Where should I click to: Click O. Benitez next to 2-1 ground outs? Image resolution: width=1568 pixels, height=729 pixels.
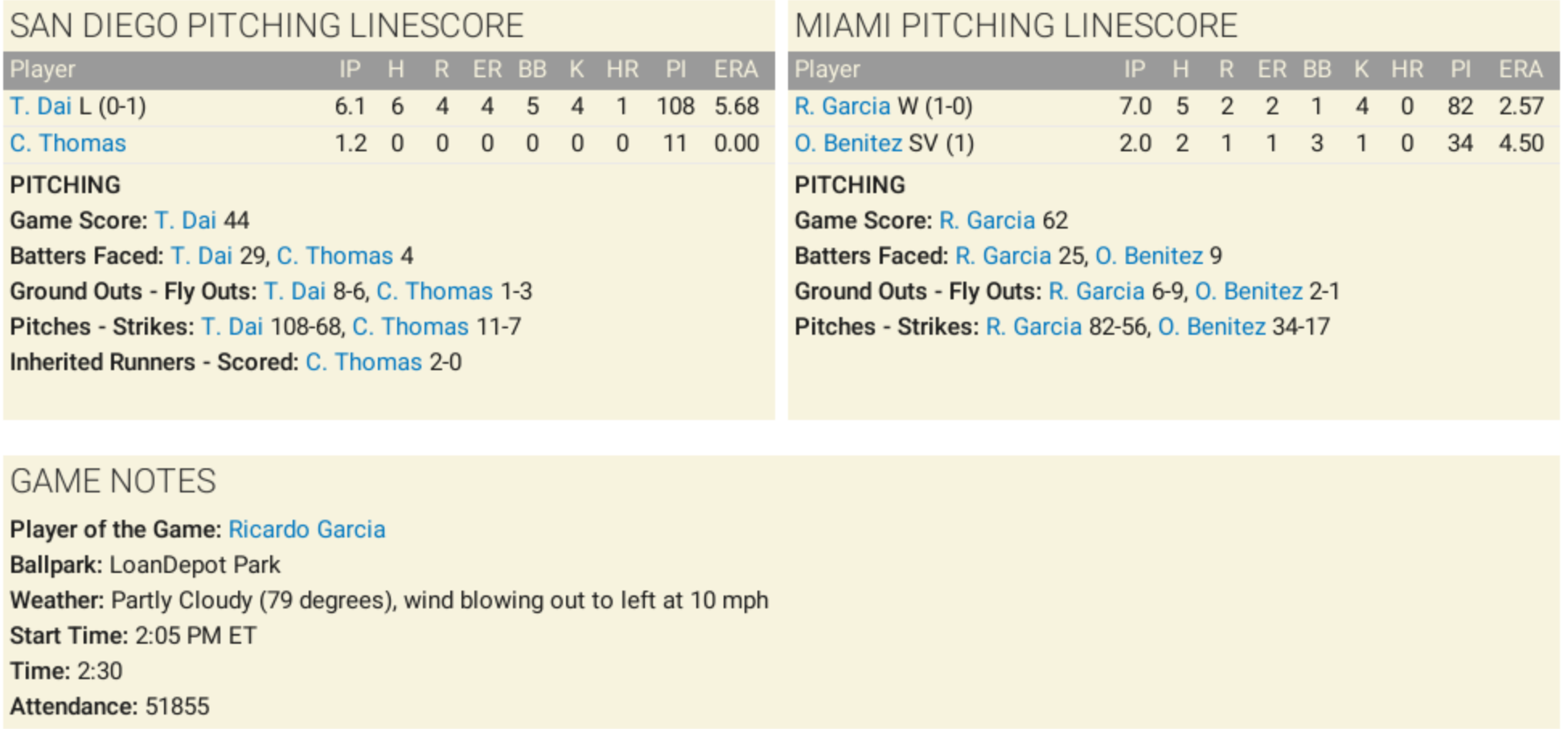1248,291
